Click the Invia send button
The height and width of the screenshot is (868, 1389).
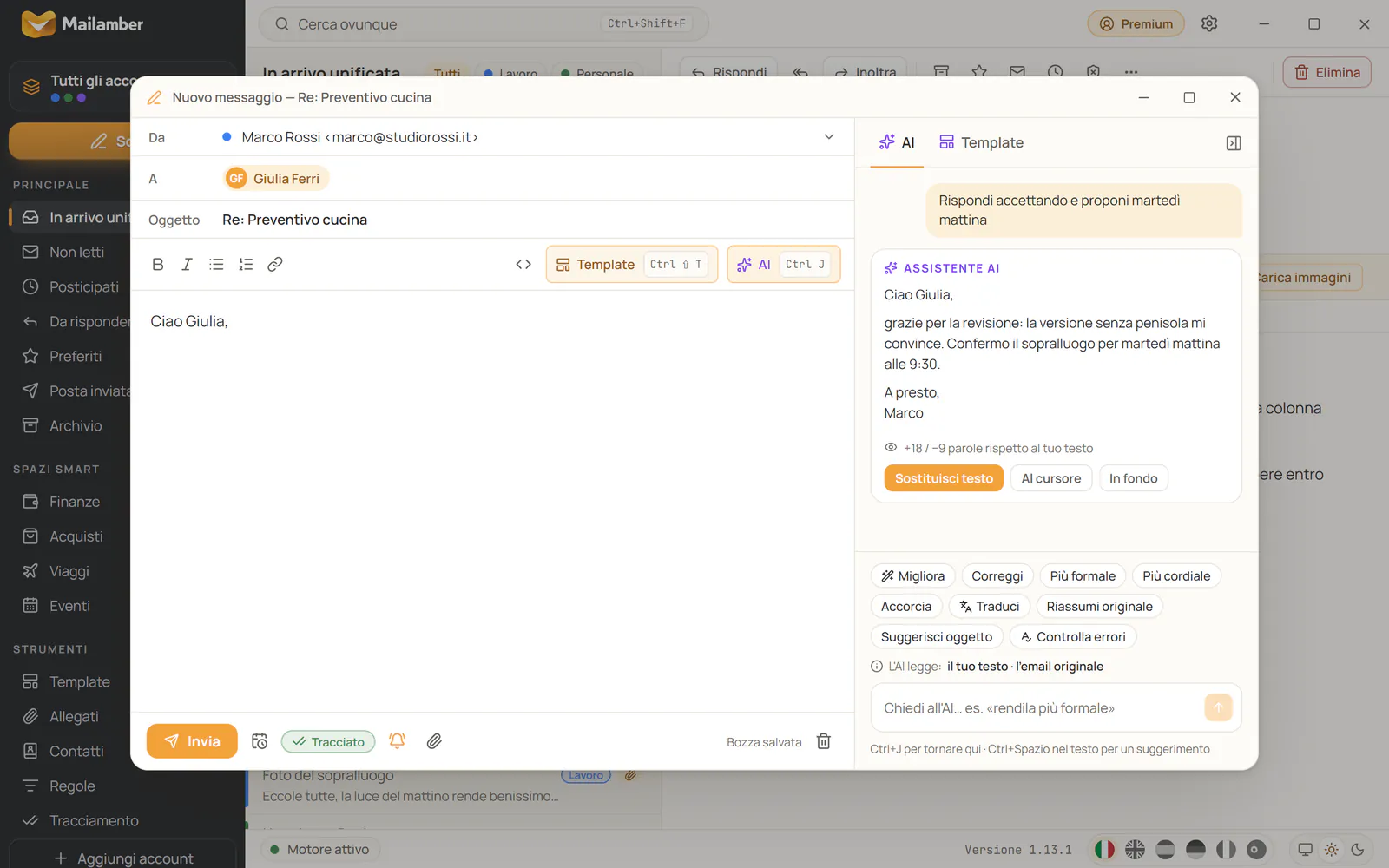(x=192, y=741)
